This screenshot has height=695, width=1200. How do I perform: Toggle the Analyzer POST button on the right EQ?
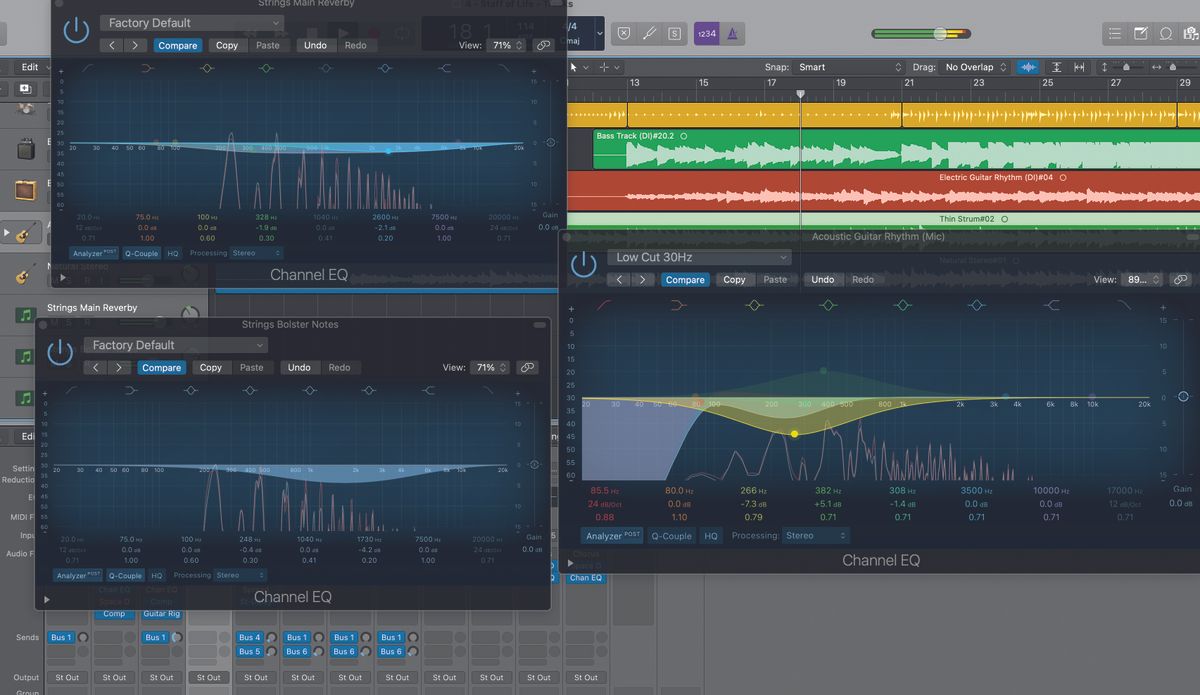[611, 535]
